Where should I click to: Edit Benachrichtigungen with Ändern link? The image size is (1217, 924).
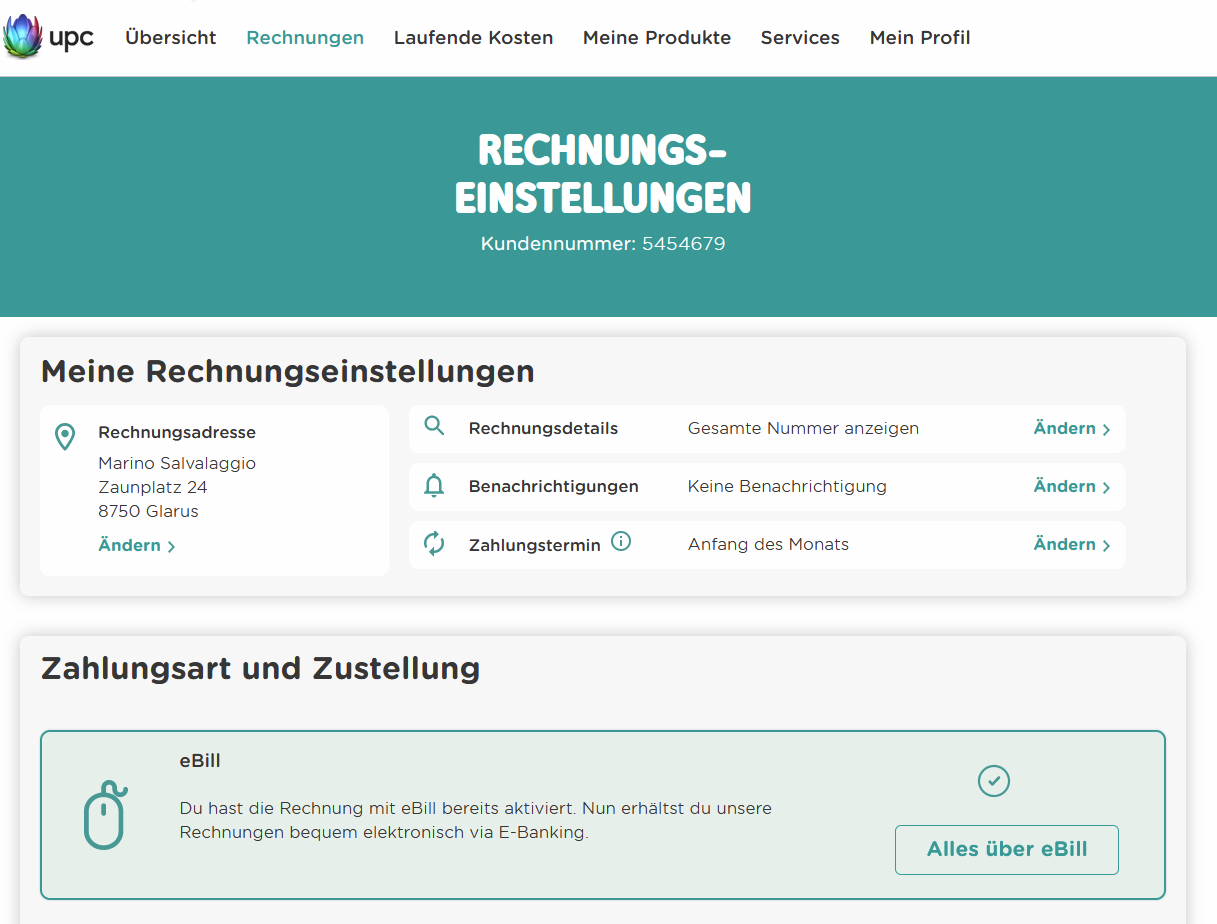tap(1071, 487)
